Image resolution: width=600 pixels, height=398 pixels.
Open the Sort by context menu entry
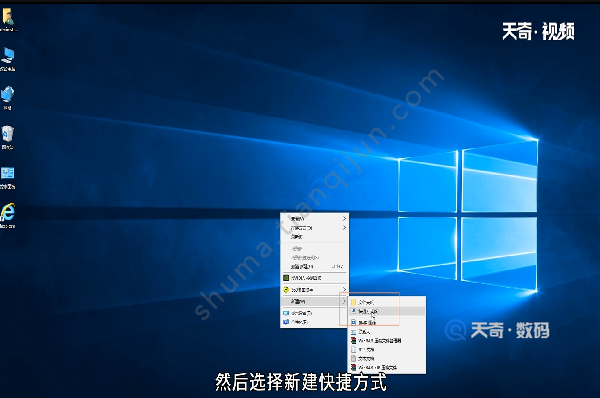coord(314,228)
